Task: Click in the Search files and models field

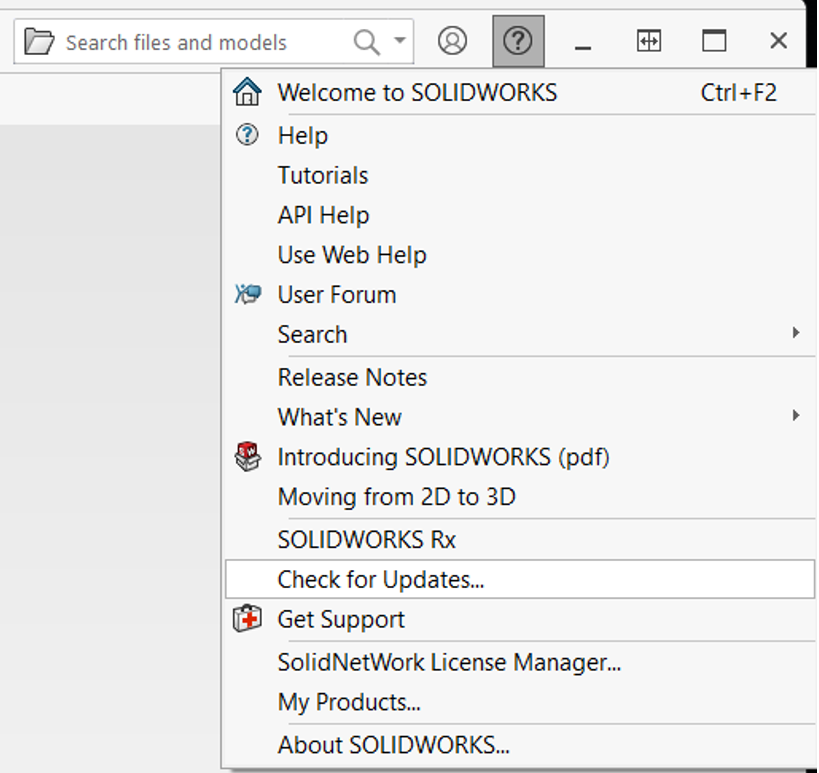Action: (x=190, y=43)
